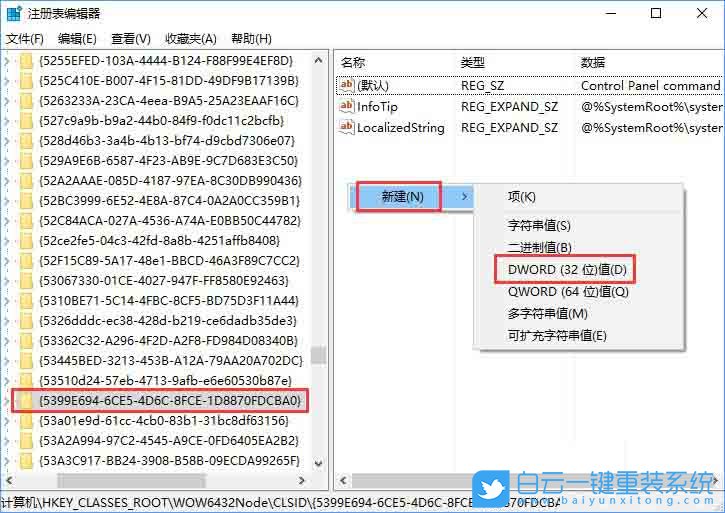Expand the {5326dddc-ec38-428d-b219-ce6dadb35de3} key
This screenshot has height=513, width=725.
point(7,321)
